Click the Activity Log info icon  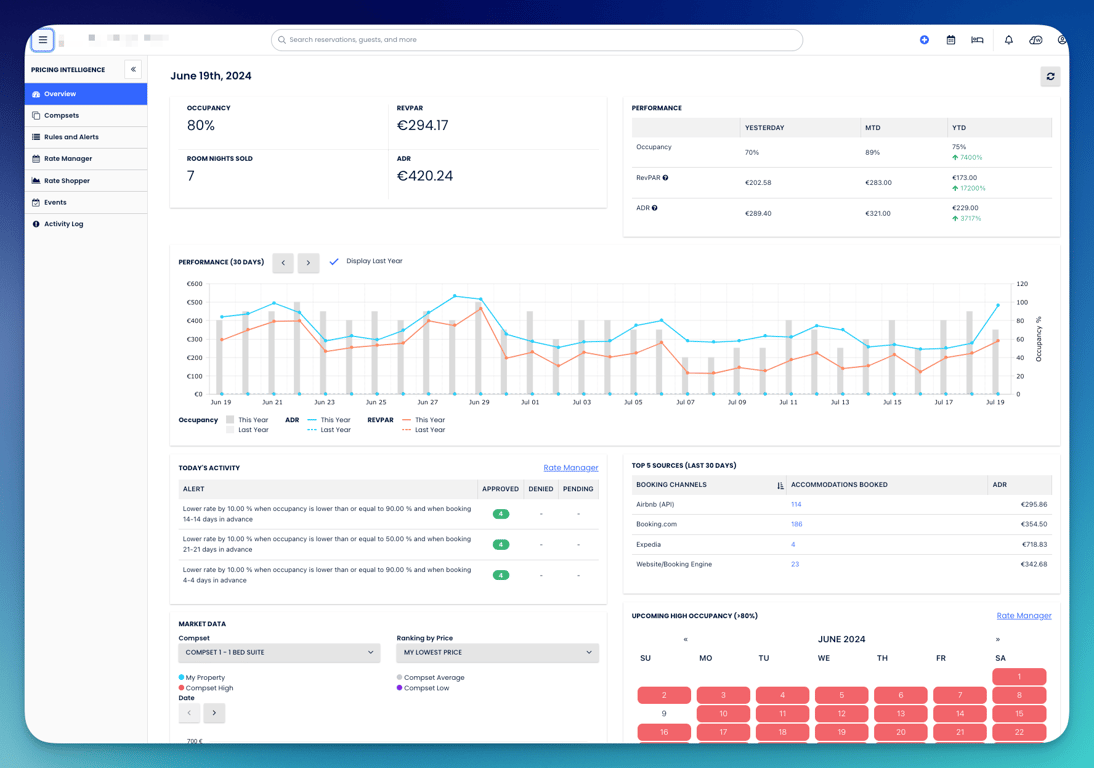coord(36,224)
